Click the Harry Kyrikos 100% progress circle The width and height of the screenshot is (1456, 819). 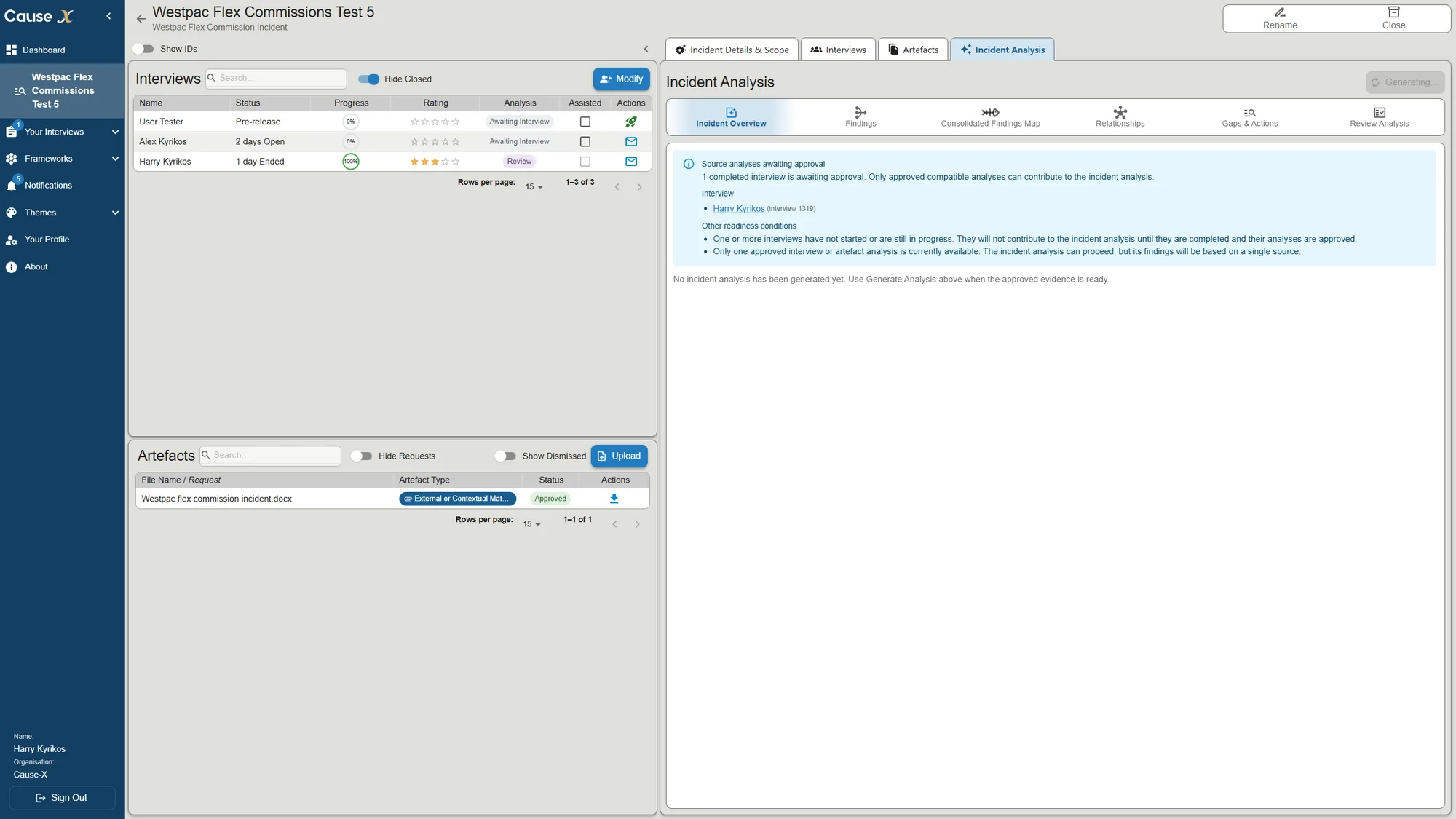pos(350,162)
